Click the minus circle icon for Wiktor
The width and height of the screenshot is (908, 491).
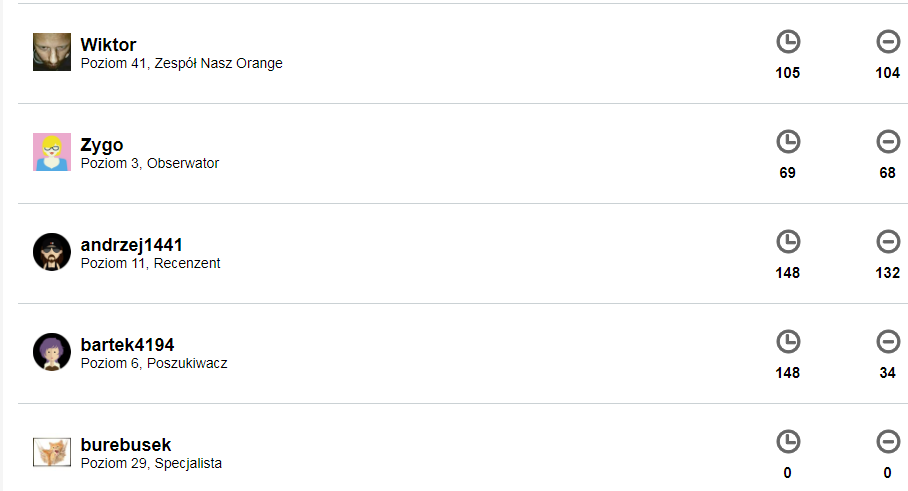click(x=887, y=42)
